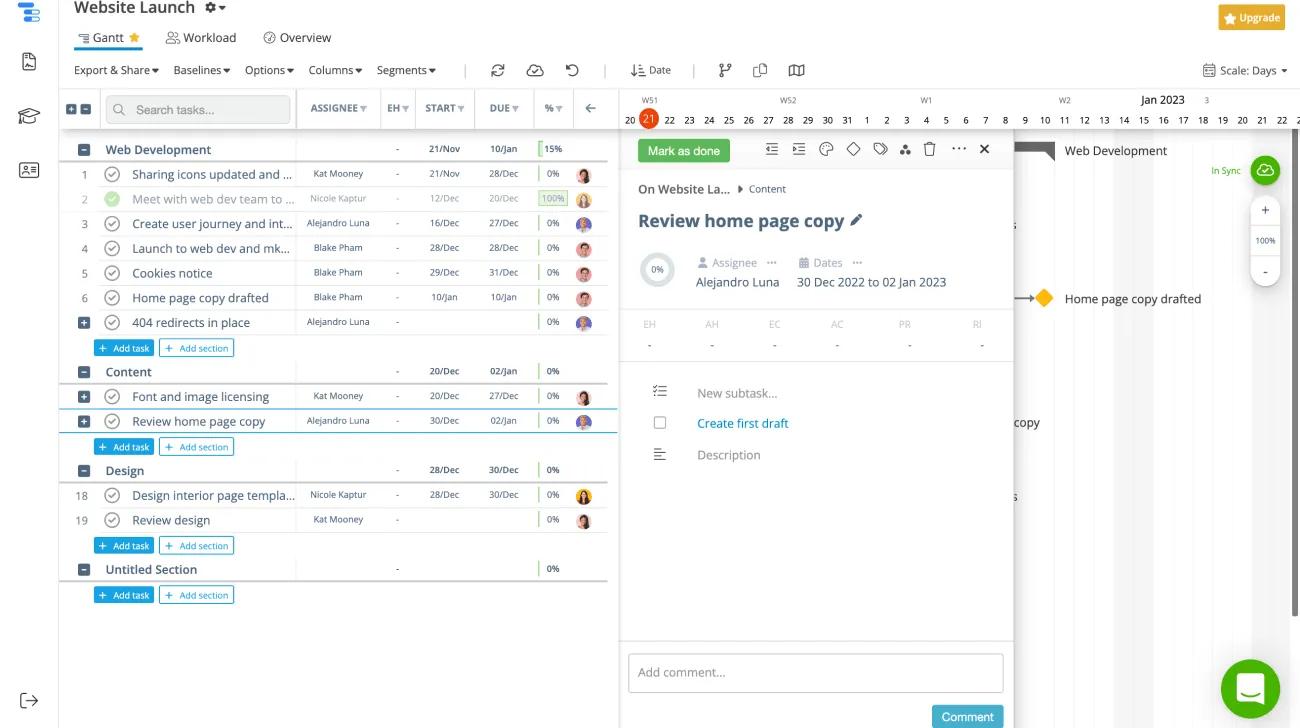The height and width of the screenshot is (728, 1300).
Task: Click the Mark as done button
Action: [683, 150]
